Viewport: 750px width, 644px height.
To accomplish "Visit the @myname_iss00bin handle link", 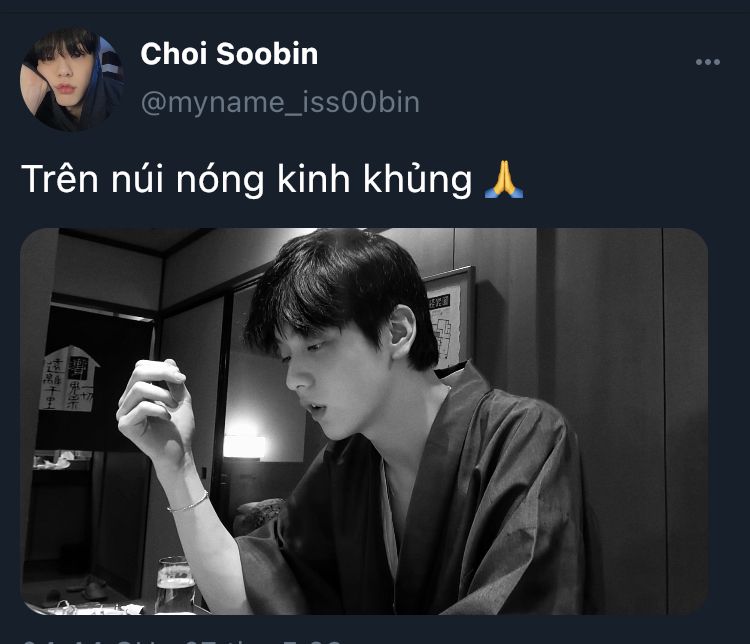I will (x=280, y=102).
